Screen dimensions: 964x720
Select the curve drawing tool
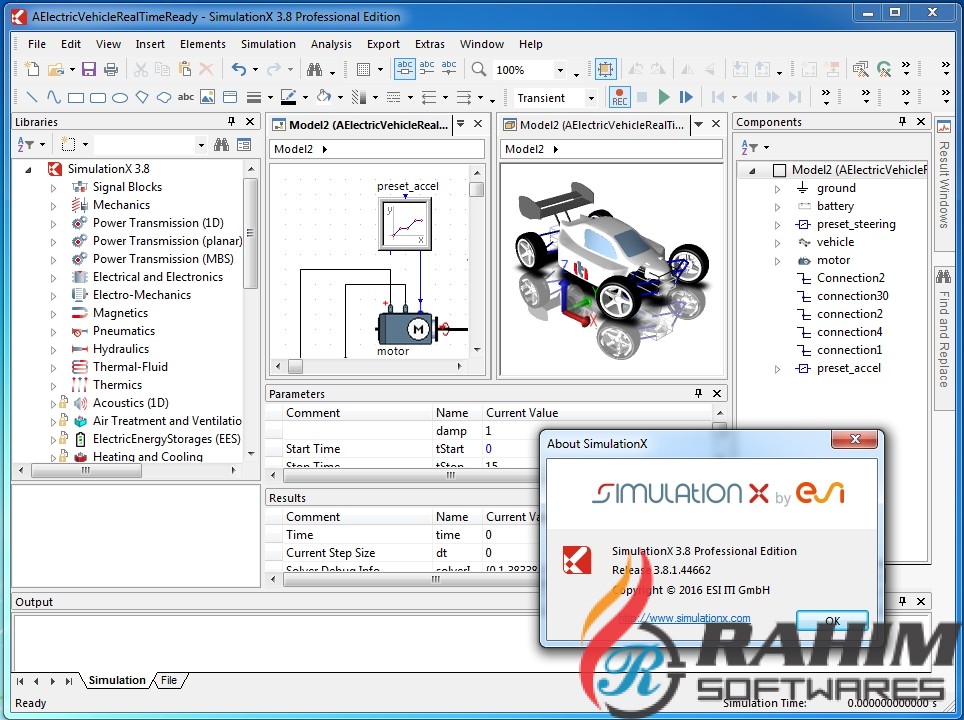click(53, 97)
